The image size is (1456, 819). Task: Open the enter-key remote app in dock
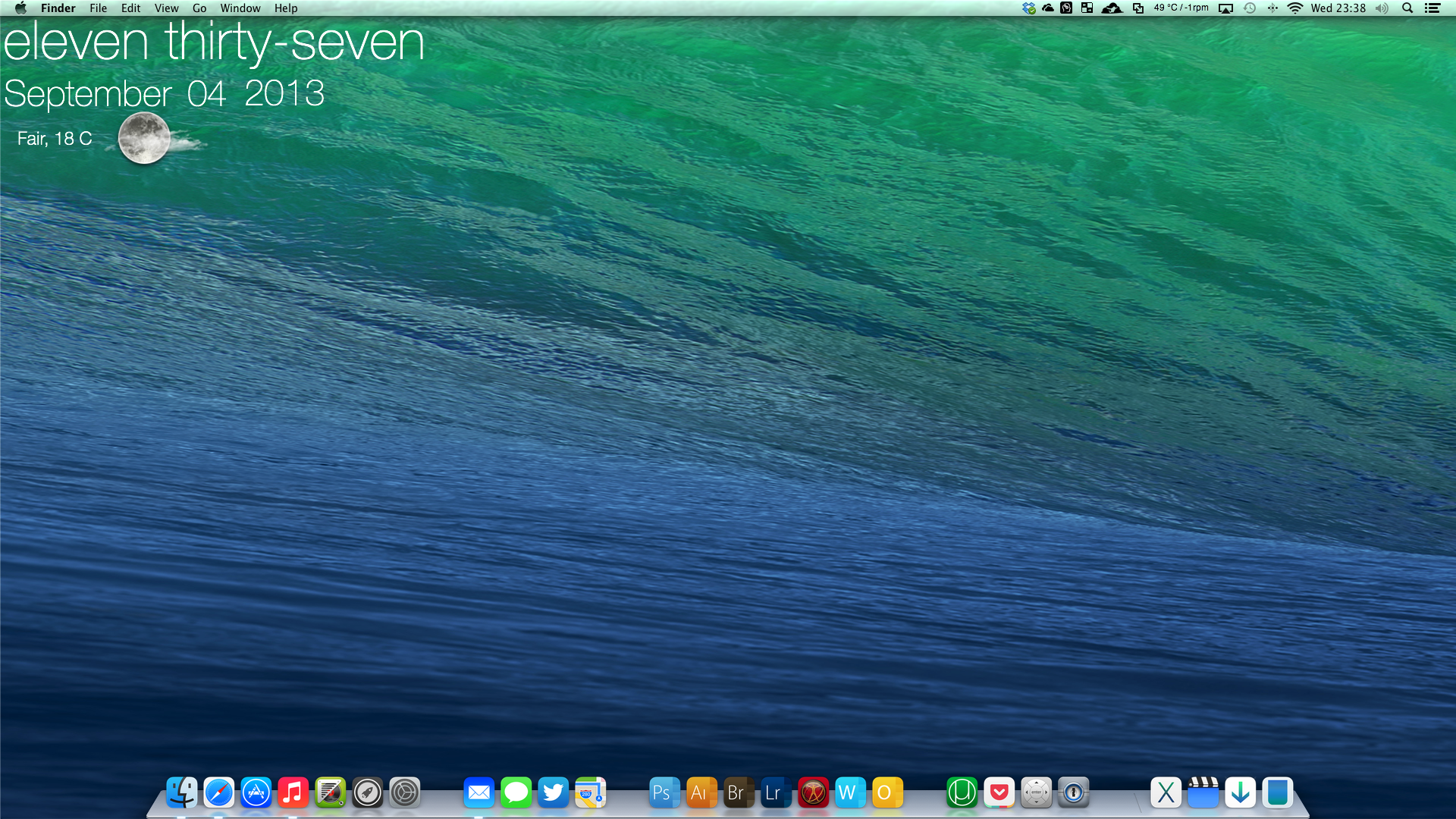pyautogui.click(x=1037, y=792)
